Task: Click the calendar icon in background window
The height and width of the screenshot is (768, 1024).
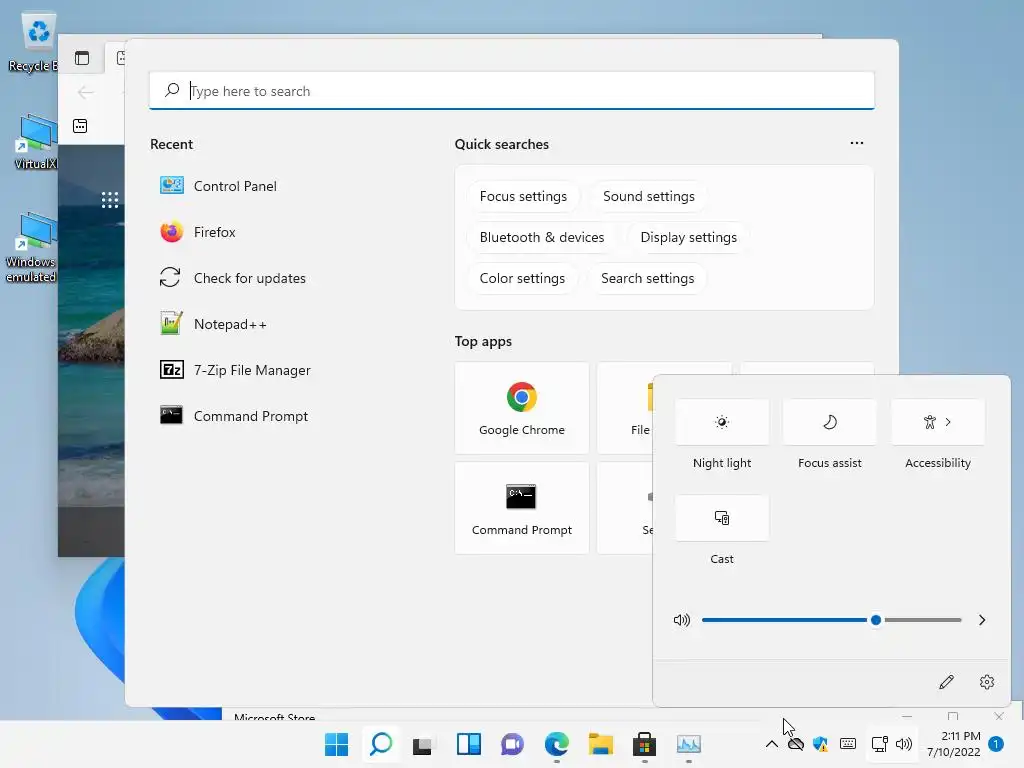Action: click(80, 125)
